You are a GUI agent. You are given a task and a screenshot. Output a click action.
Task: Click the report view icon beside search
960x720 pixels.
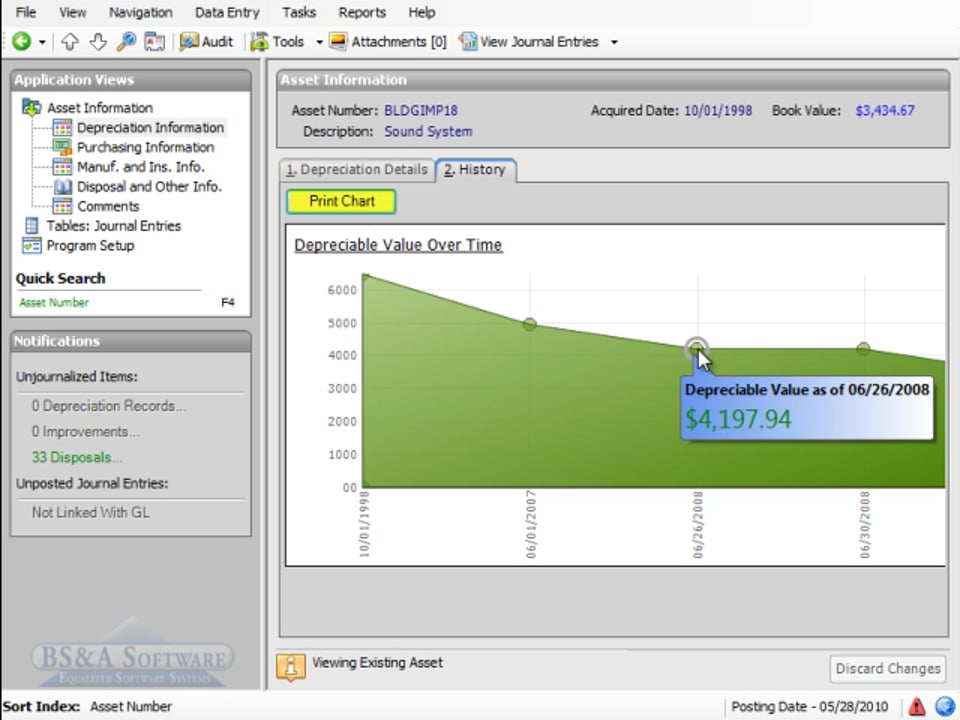point(154,42)
